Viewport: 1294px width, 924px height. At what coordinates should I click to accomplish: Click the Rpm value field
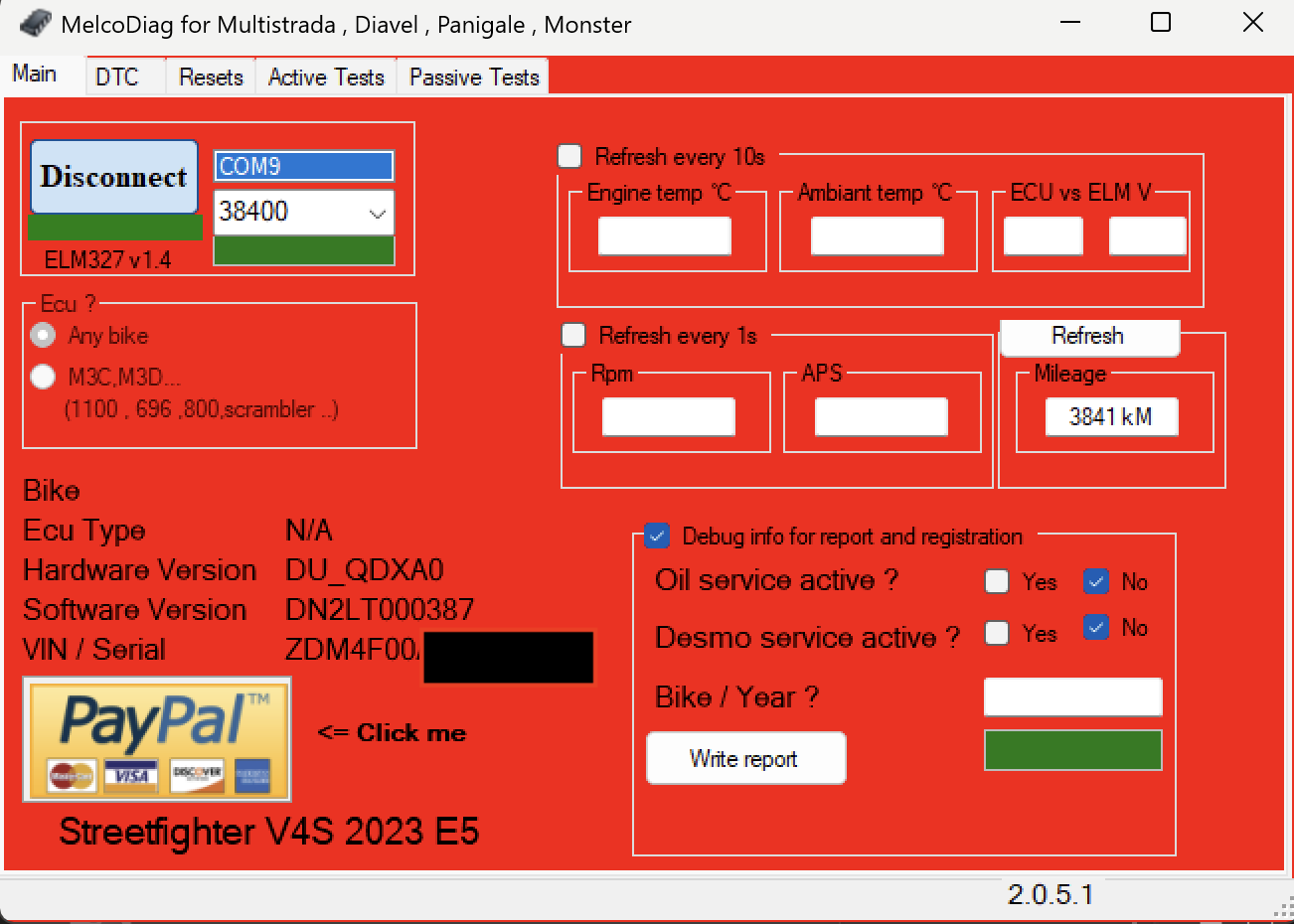pyautogui.click(x=669, y=417)
